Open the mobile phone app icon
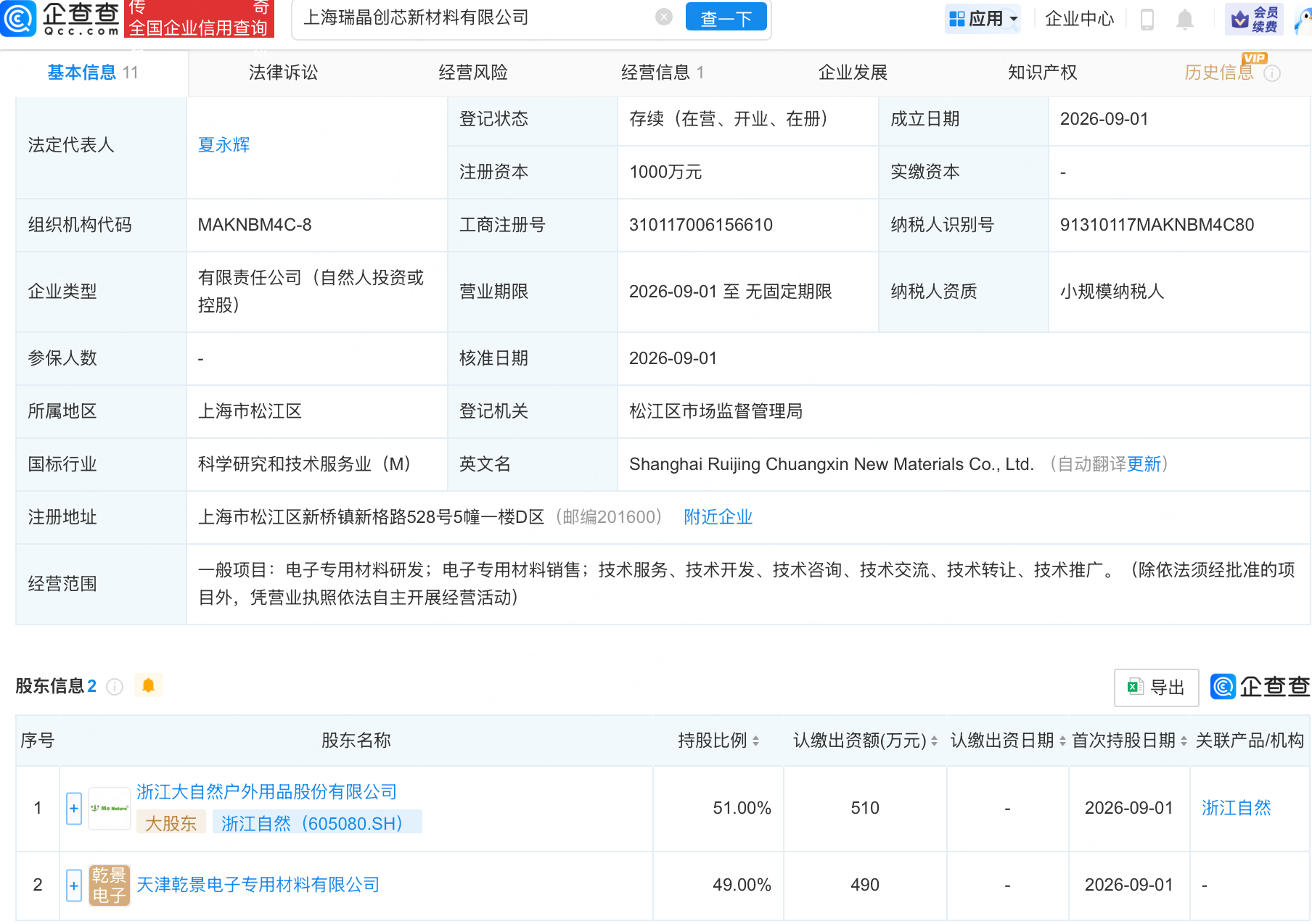Image resolution: width=1312 pixels, height=924 pixels. (1147, 19)
